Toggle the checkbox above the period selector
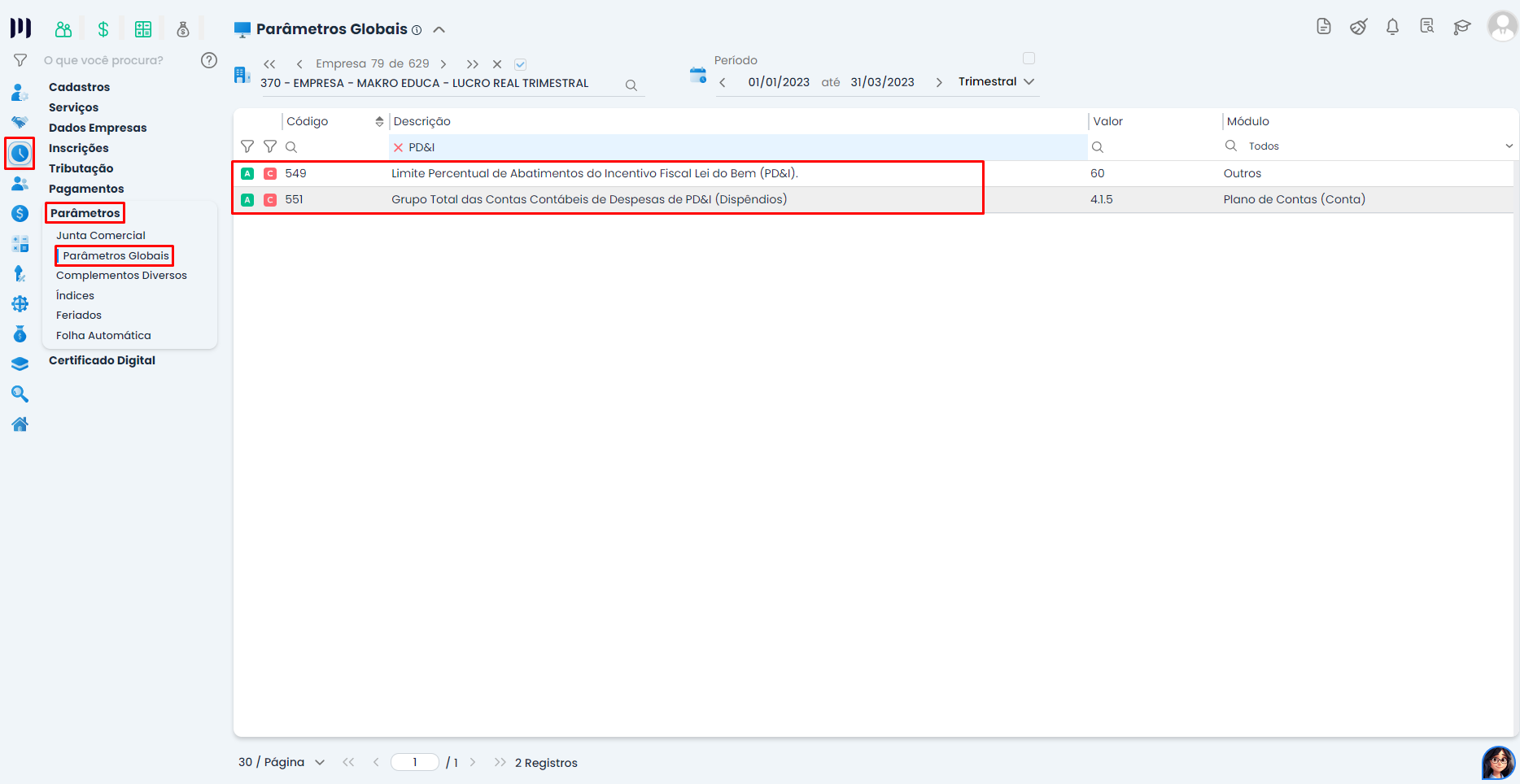 click(x=1029, y=59)
